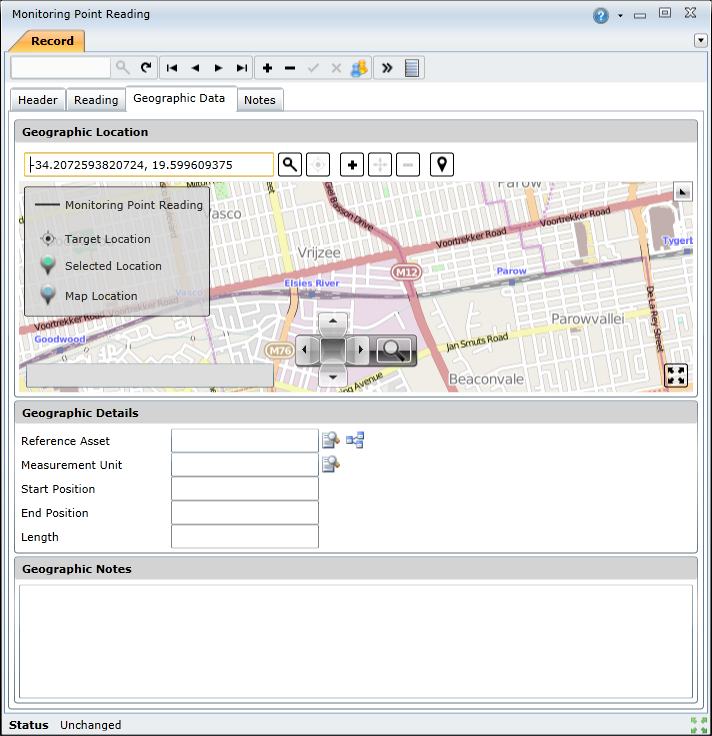This screenshot has width=712, height=736.
Task: Click the cancel X icon in toolbar
Action: pos(336,68)
